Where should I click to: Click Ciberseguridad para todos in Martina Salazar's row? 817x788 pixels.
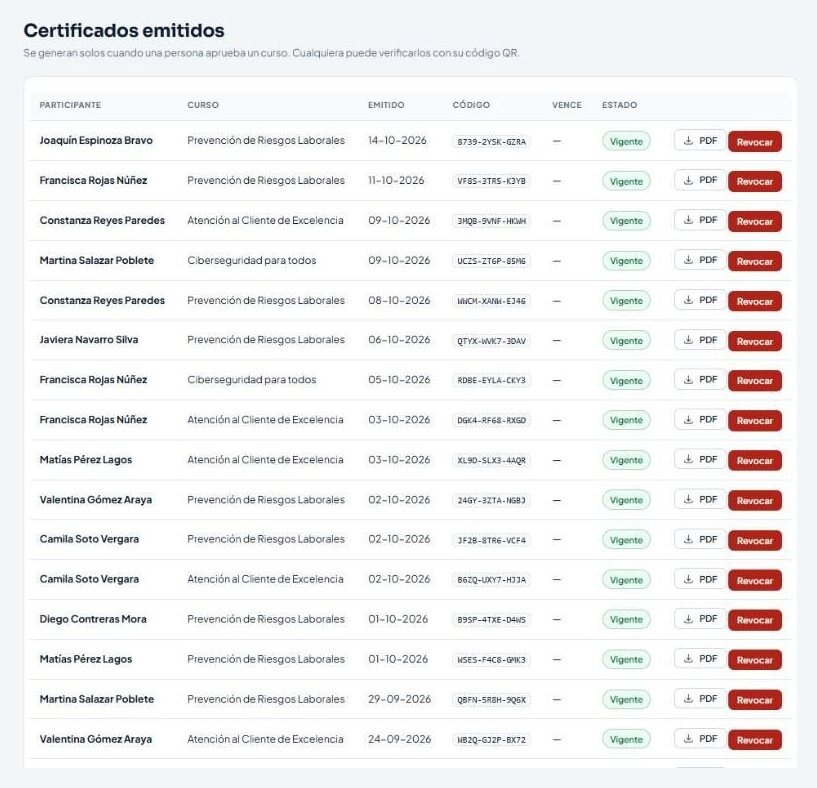click(x=252, y=261)
